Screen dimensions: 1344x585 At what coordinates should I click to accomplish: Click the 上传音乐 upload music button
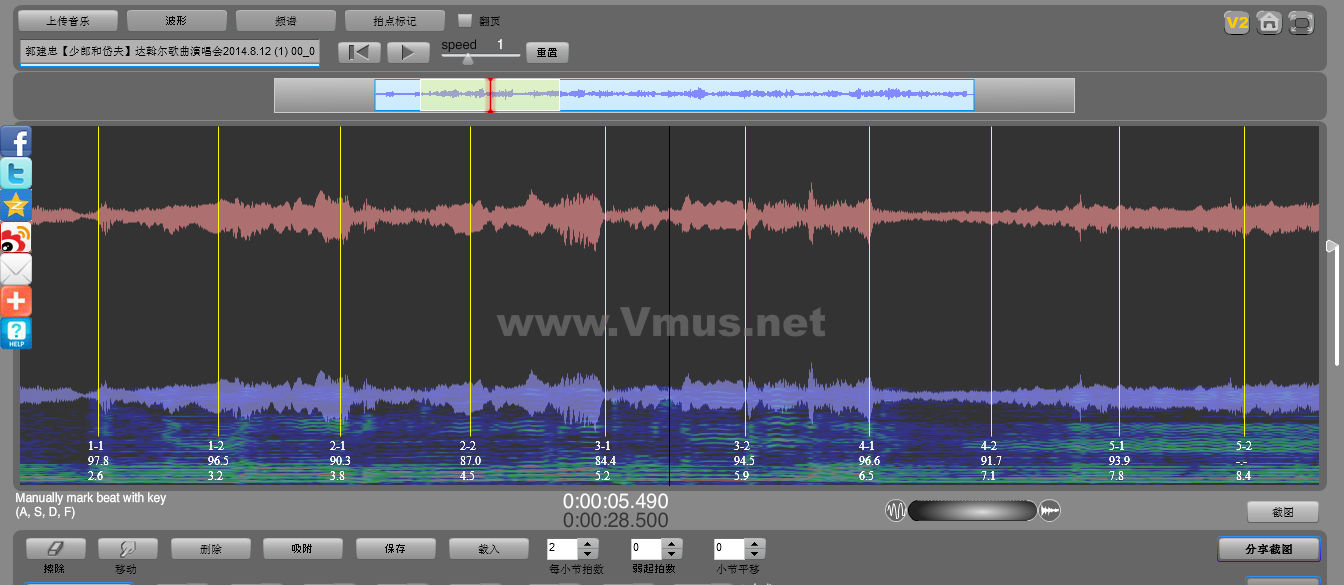click(68, 21)
